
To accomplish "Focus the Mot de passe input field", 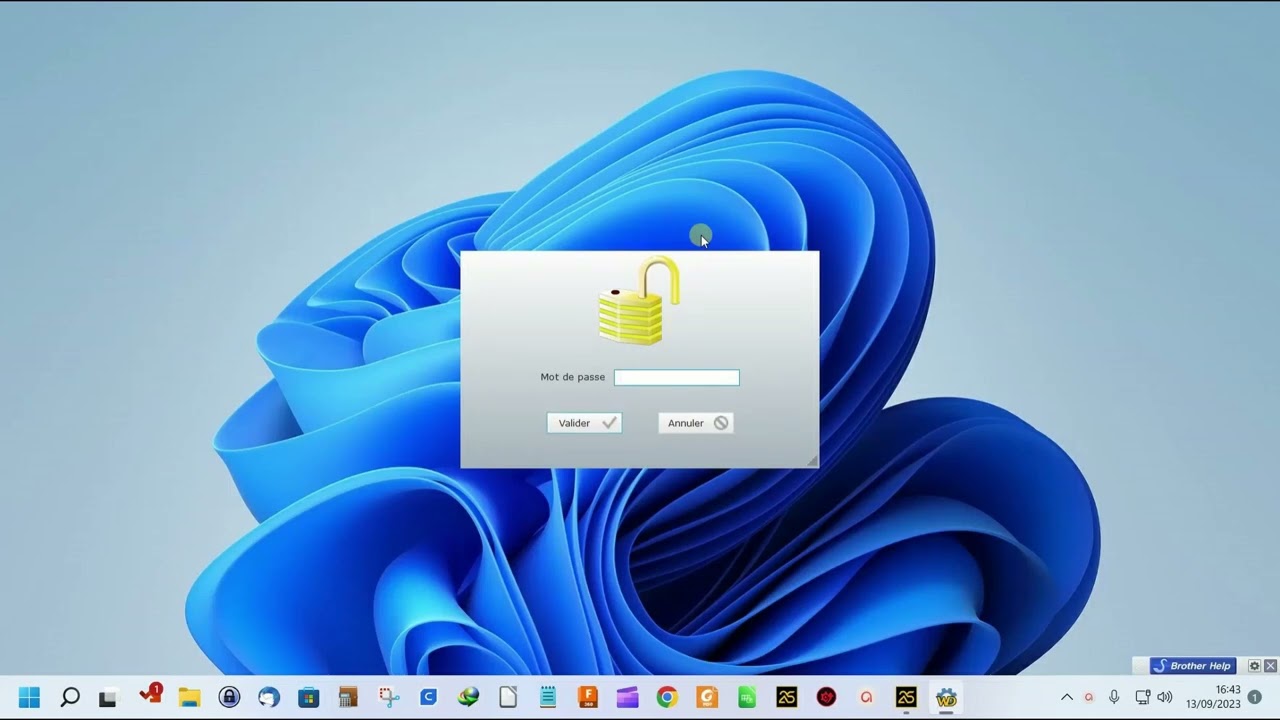I will (x=677, y=377).
